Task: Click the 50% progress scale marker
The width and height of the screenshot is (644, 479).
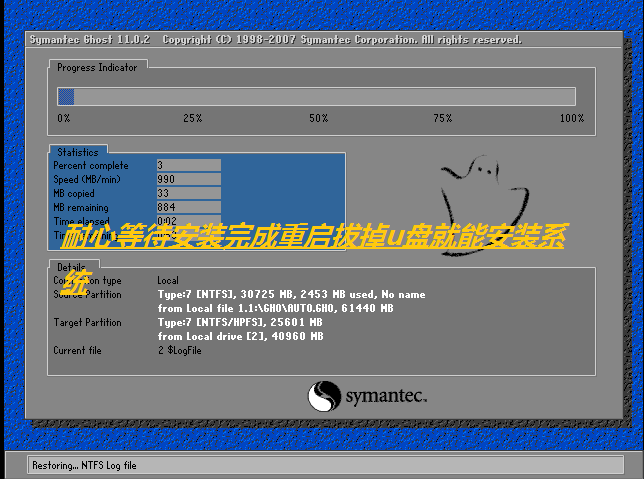Action: 318,118
